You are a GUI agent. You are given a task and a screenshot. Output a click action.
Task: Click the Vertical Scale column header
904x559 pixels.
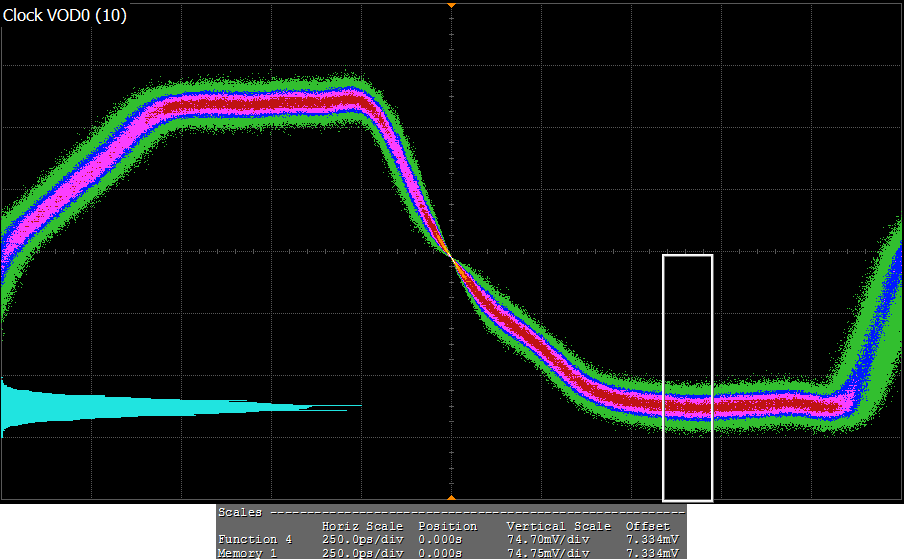coord(558,526)
